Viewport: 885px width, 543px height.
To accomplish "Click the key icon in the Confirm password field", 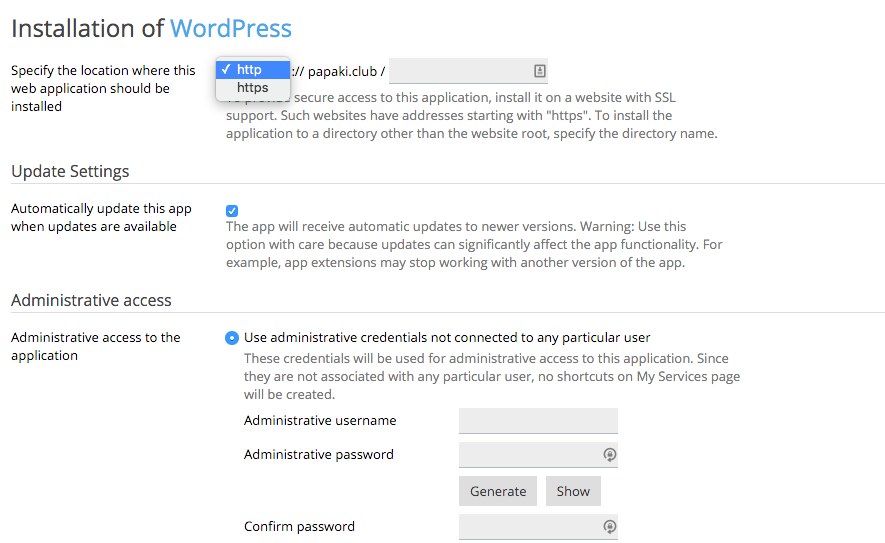I will (610, 527).
